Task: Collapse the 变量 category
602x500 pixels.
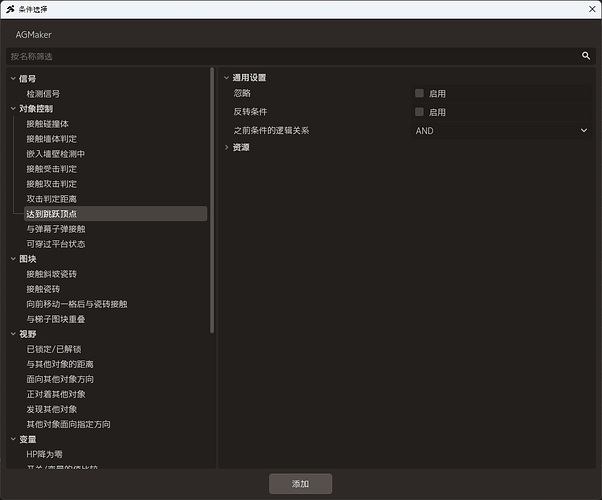Action: [x=13, y=439]
